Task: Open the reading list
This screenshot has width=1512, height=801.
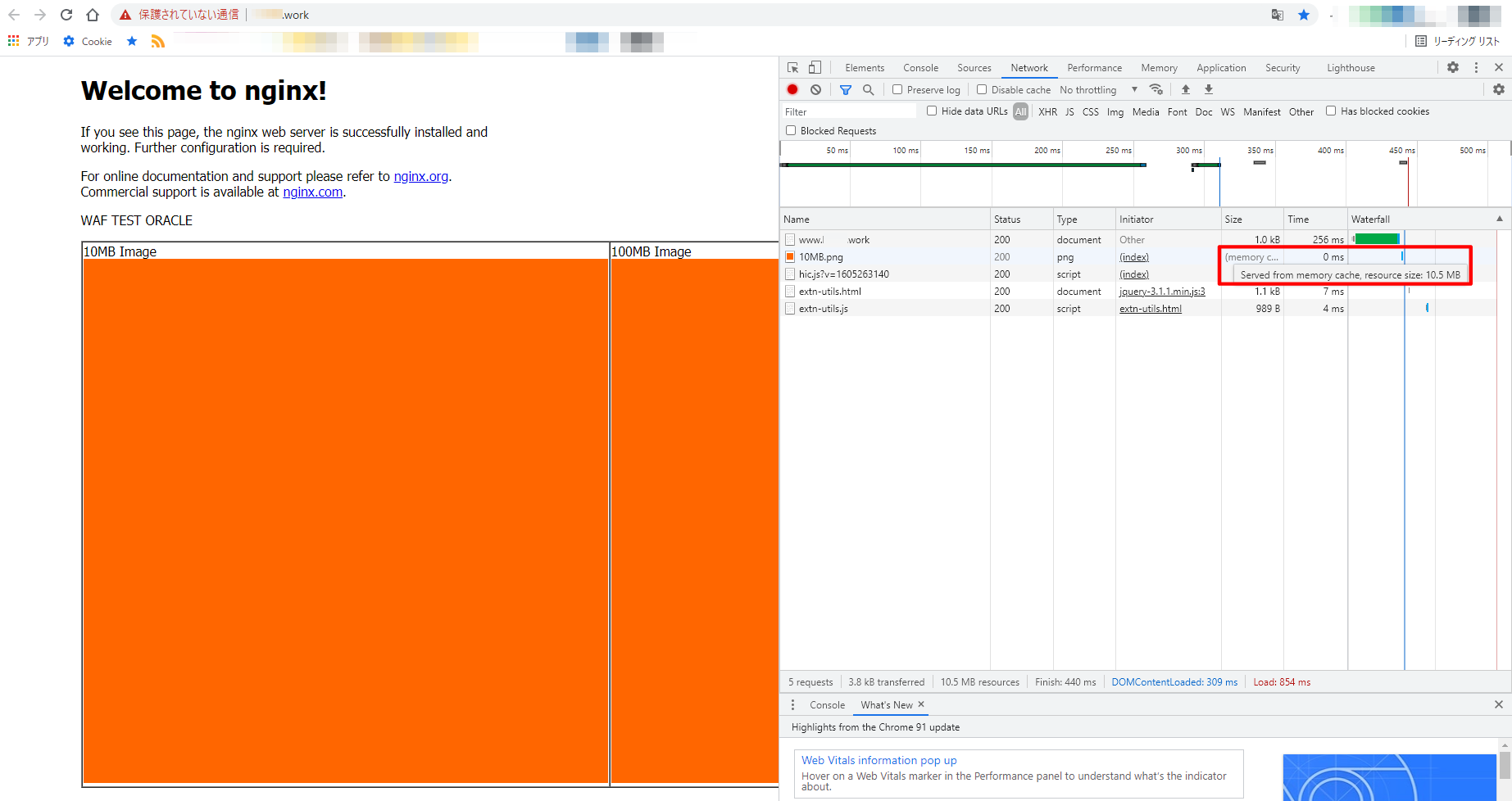Action: (1459, 41)
